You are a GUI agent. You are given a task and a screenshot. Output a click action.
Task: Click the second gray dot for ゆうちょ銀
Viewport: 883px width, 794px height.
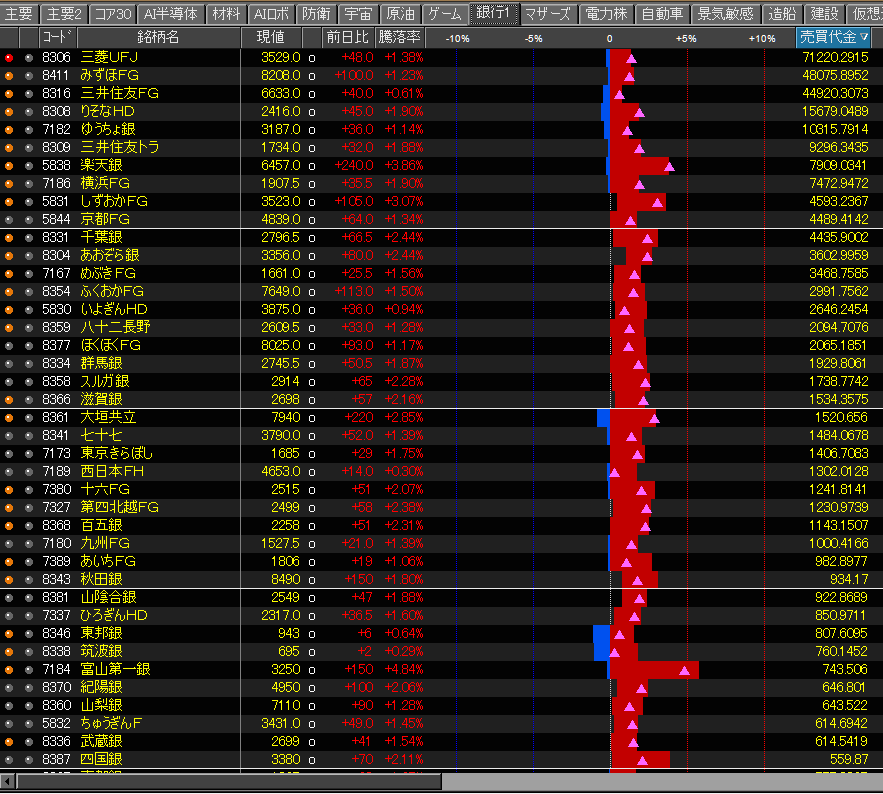pyautogui.click(x=29, y=130)
